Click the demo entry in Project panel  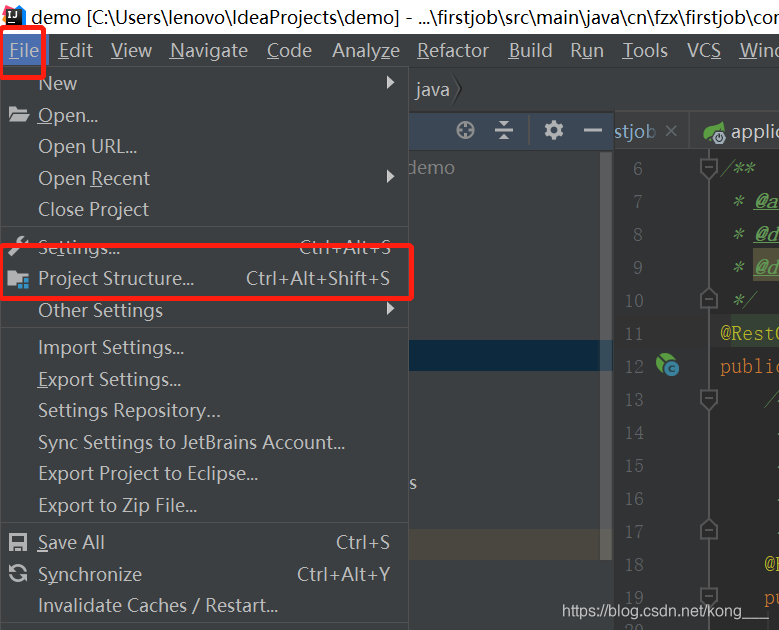click(x=432, y=168)
